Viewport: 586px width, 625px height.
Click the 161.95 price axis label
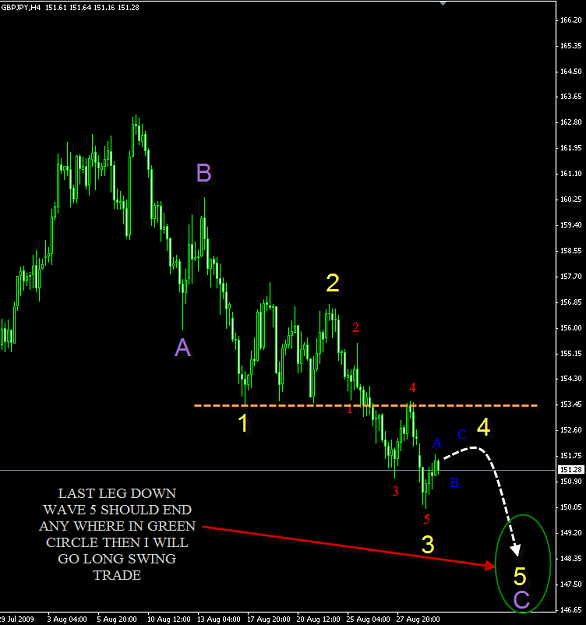(x=571, y=148)
